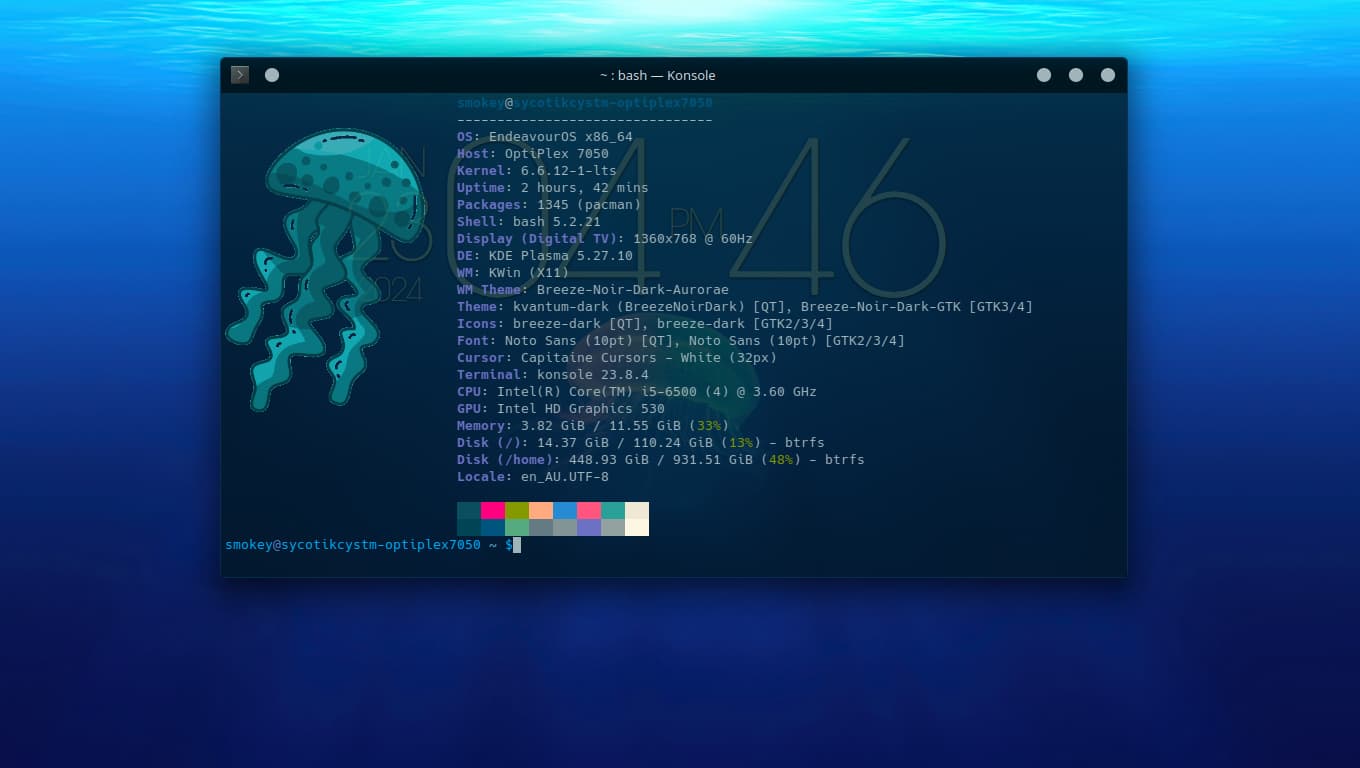This screenshot has width=1360, height=768.
Task: Place cursor at the bash prompt cursor block
Action: (517, 545)
